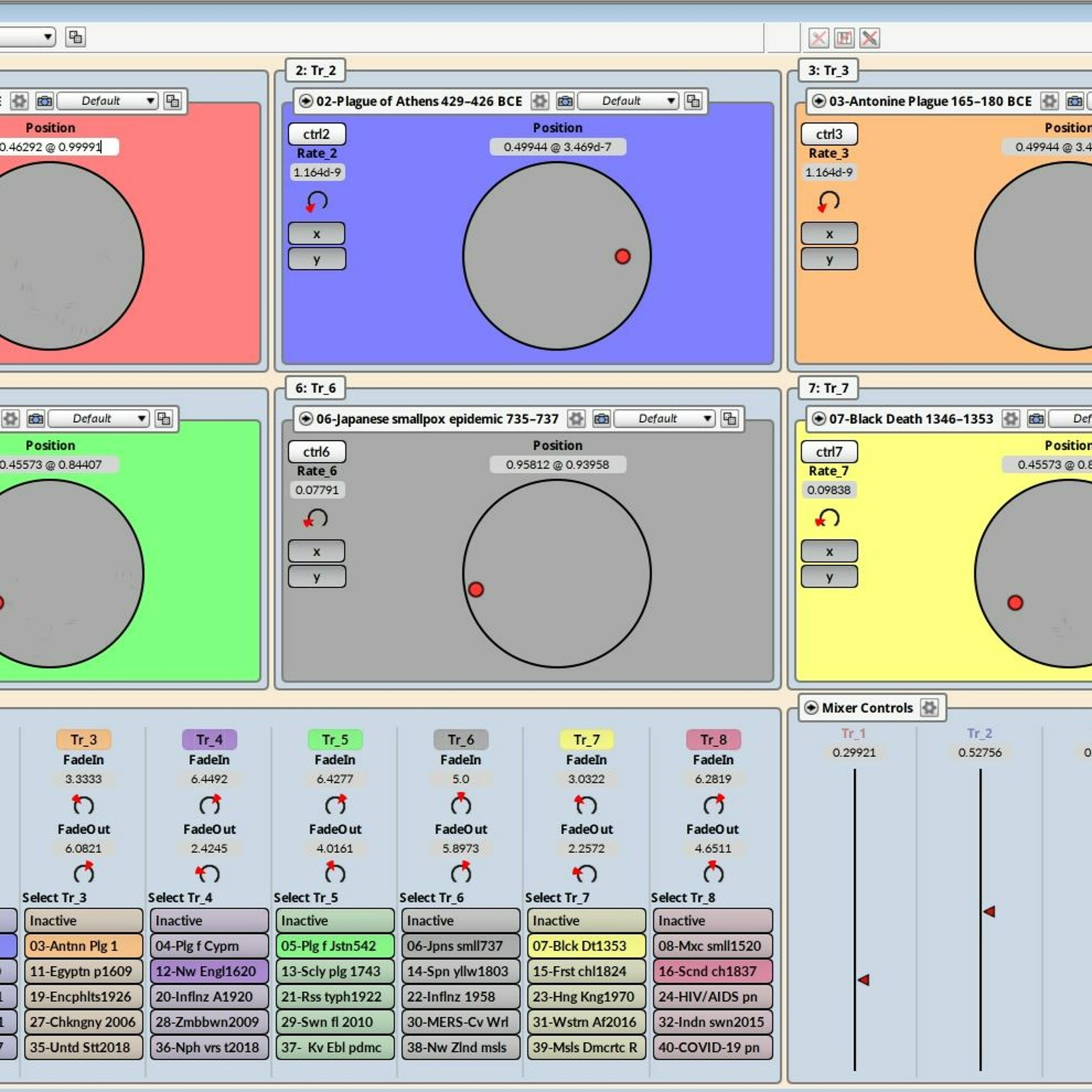Screen dimensions: 1092x1092
Task: Click camera icon in 07-Black Death panel
Action: (x=1036, y=419)
